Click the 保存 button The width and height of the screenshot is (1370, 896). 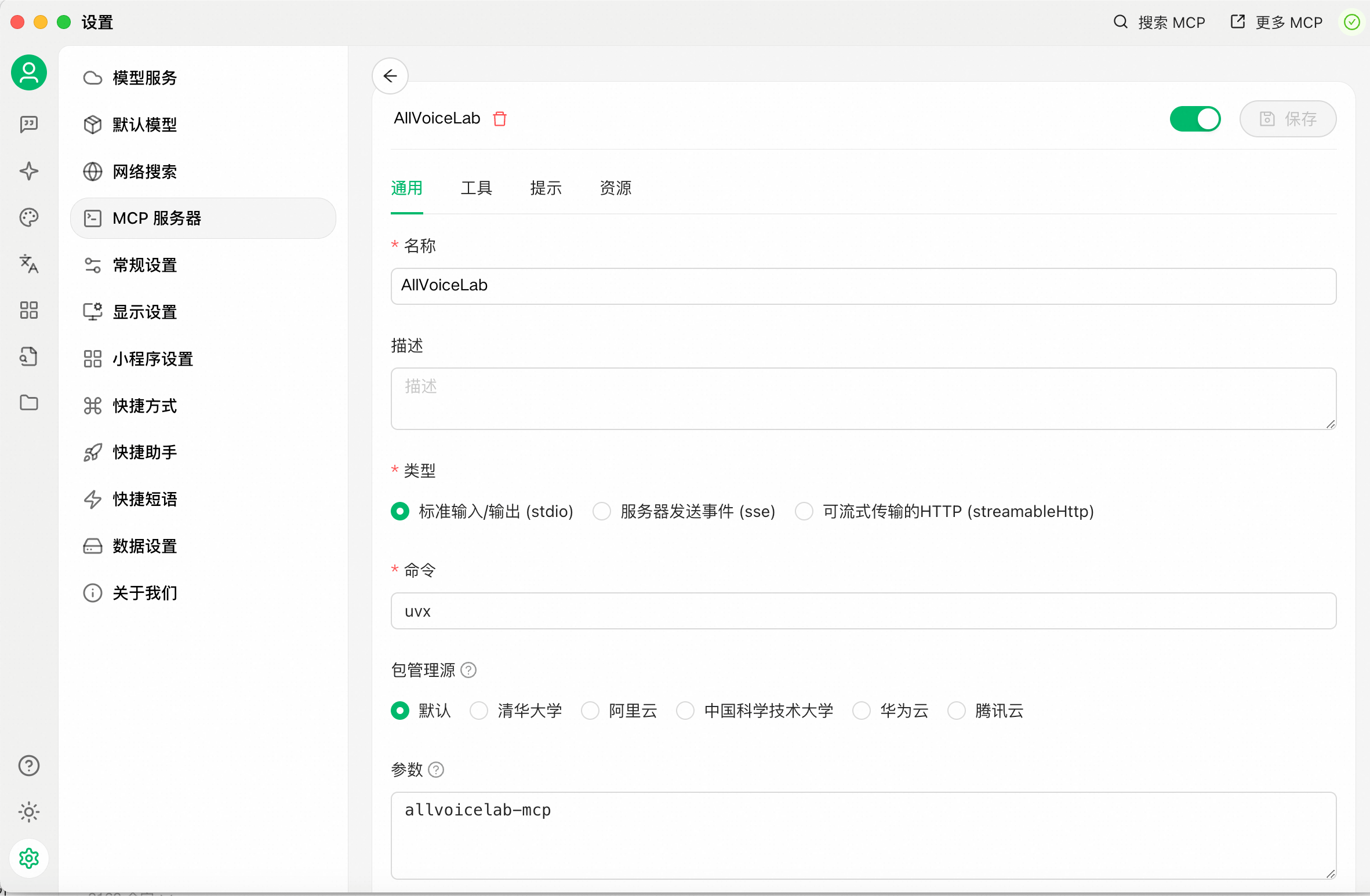[x=1288, y=119]
